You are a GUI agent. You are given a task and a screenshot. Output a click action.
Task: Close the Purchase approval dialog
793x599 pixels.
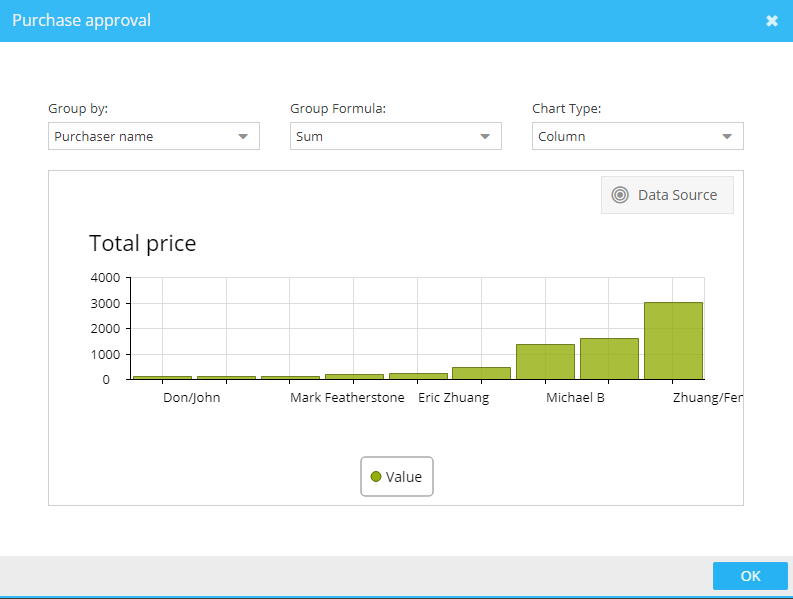point(772,21)
